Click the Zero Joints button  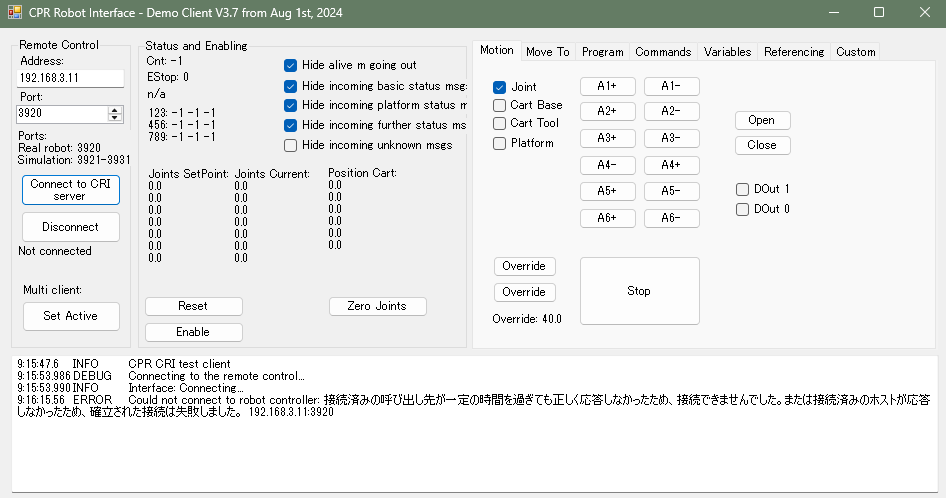pyautogui.click(x=377, y=306)
